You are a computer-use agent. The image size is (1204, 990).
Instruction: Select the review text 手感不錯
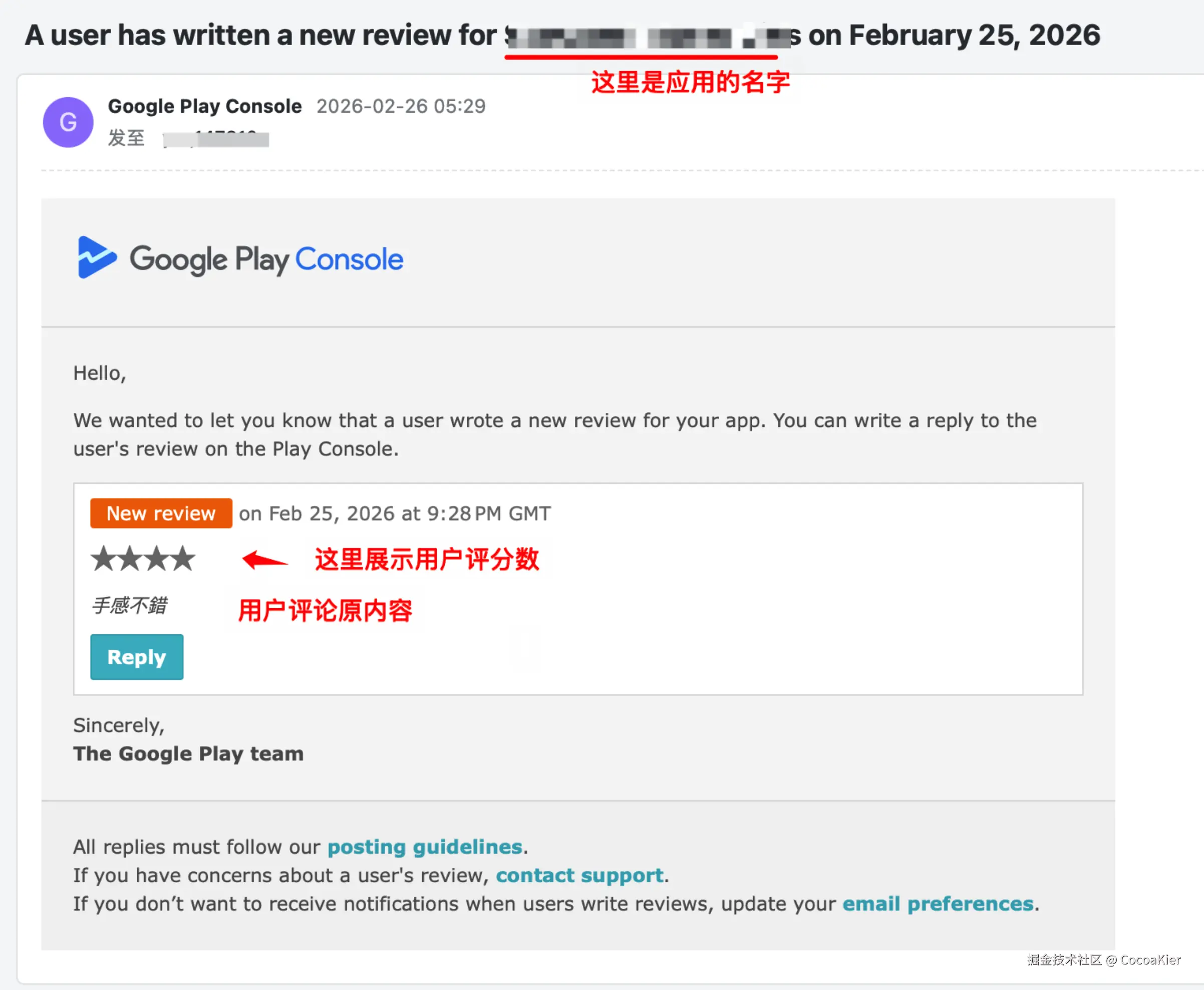pos(130,605)
